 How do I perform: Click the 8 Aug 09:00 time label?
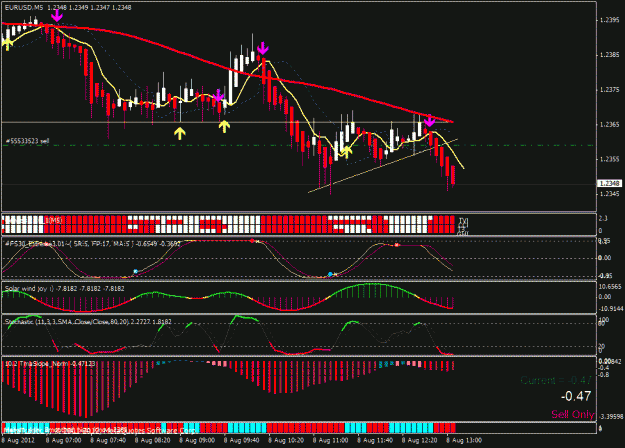click(197, 440)
